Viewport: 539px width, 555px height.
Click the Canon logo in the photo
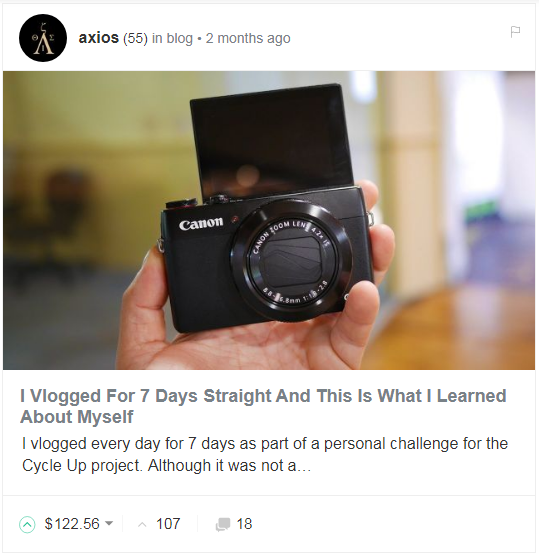[201, 223]
